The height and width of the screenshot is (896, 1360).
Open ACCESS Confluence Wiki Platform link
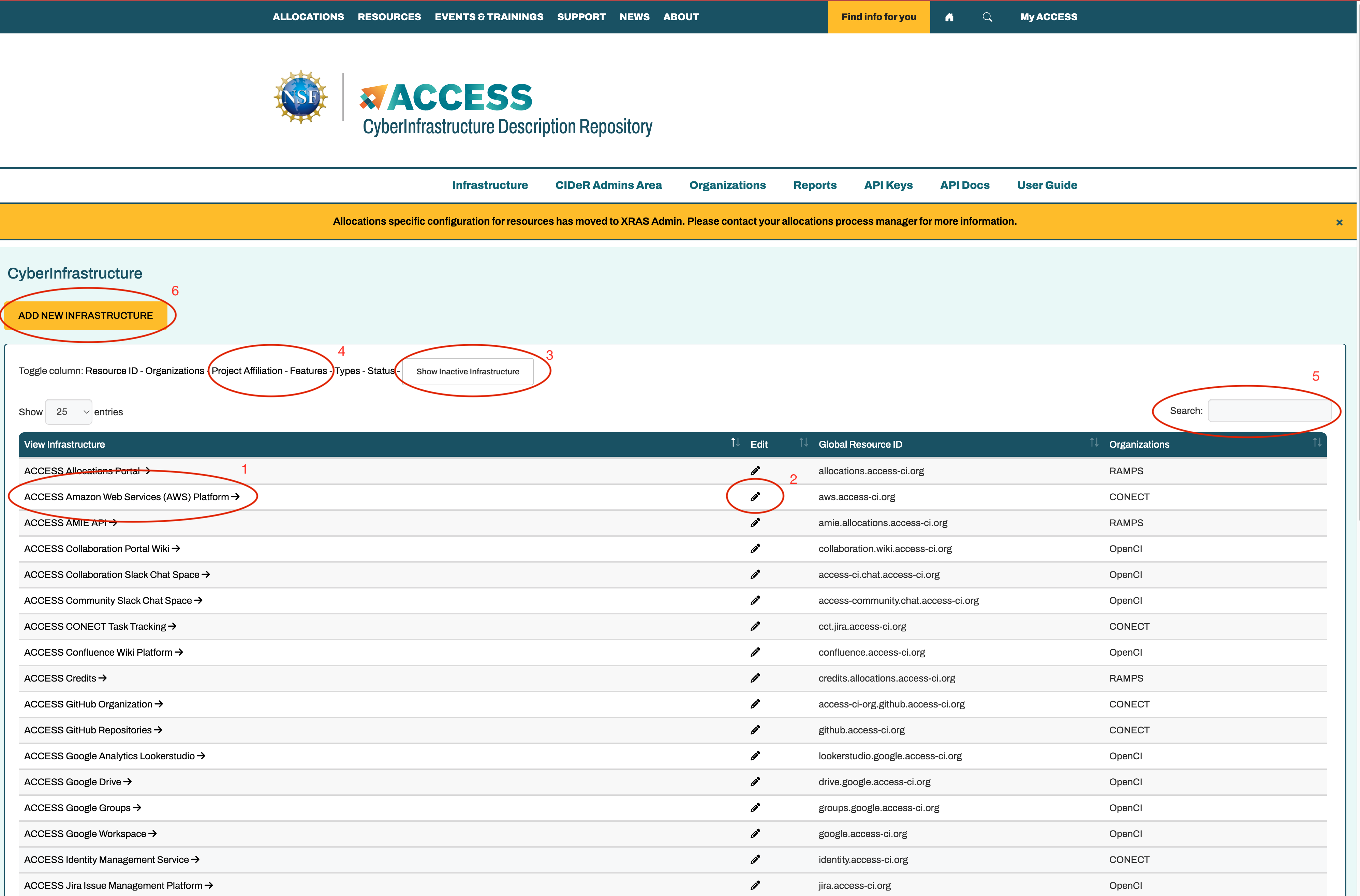pyautogui.click(x=103, y=652)
